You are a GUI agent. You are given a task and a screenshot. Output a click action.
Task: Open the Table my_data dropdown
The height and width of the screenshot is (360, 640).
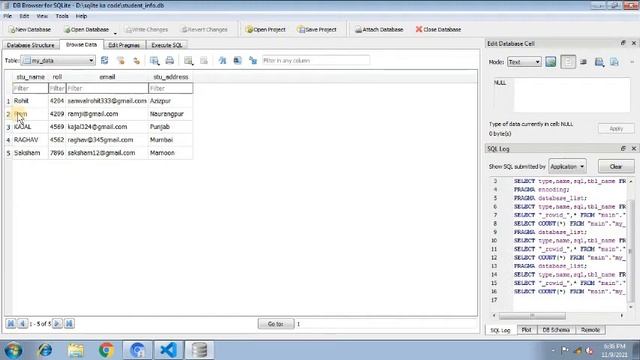click(x=58, y=60)
